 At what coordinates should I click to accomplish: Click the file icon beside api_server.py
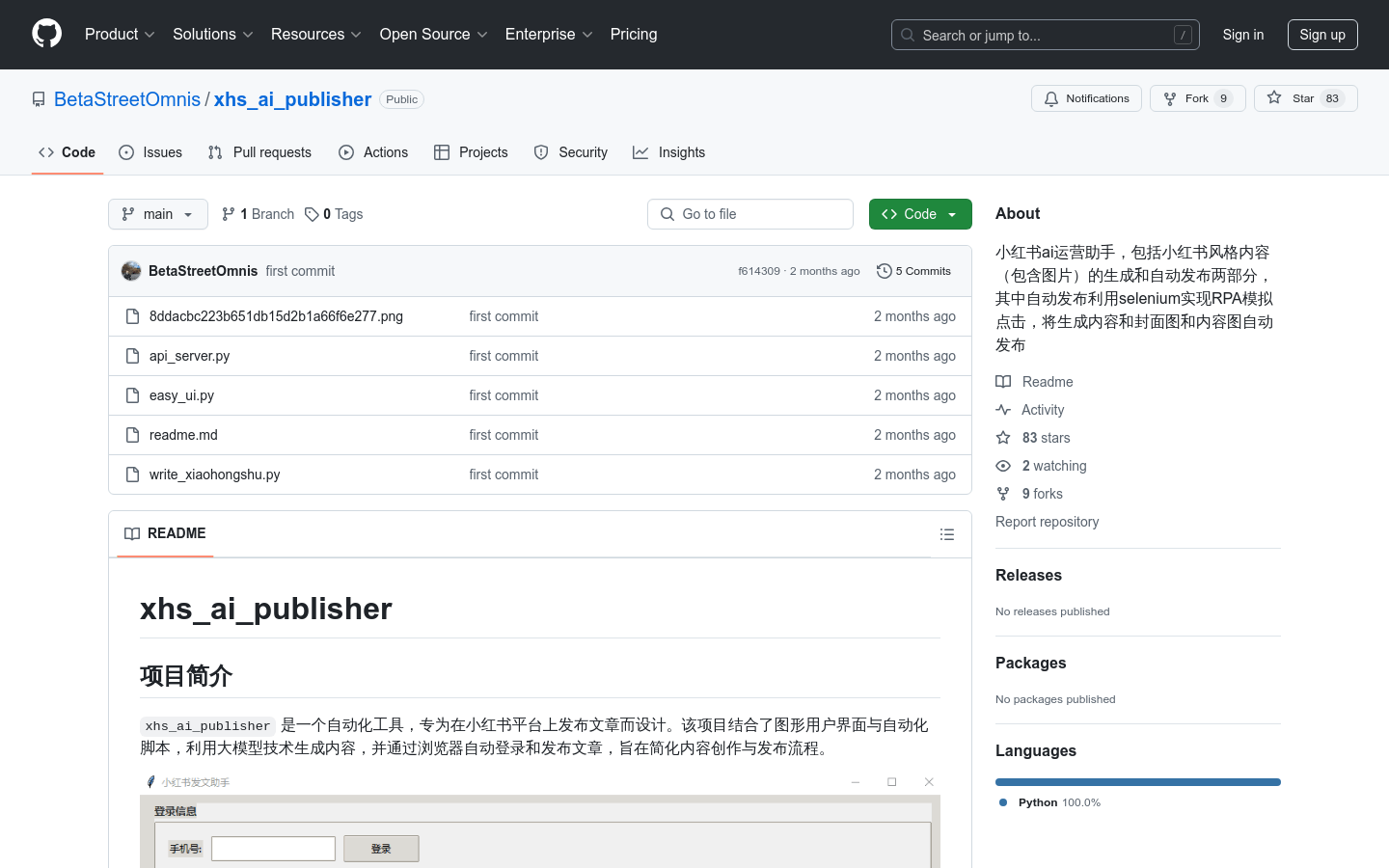pyautogui.click(x=133, y=356)
